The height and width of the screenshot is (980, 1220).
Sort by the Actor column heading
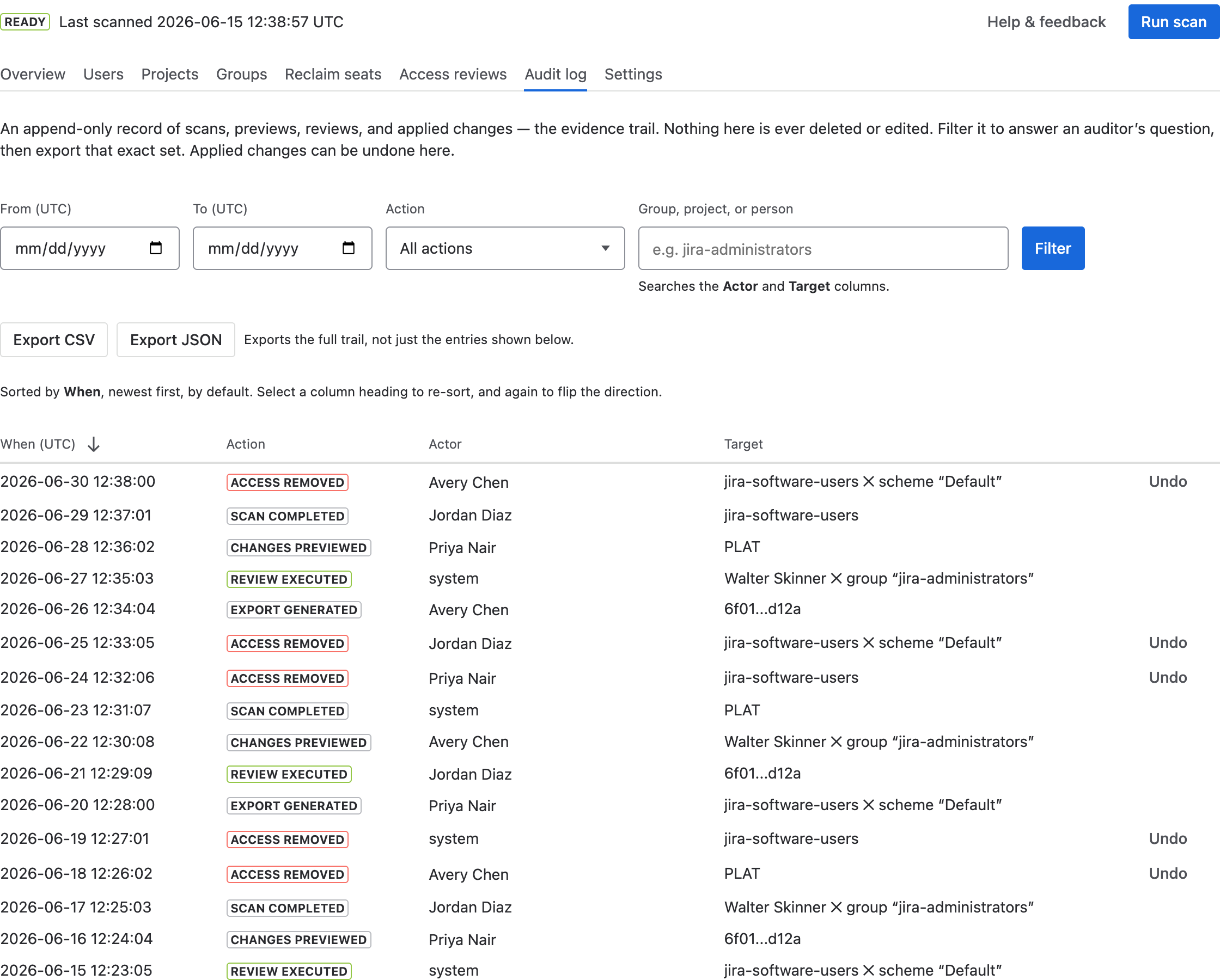point(445,444)
